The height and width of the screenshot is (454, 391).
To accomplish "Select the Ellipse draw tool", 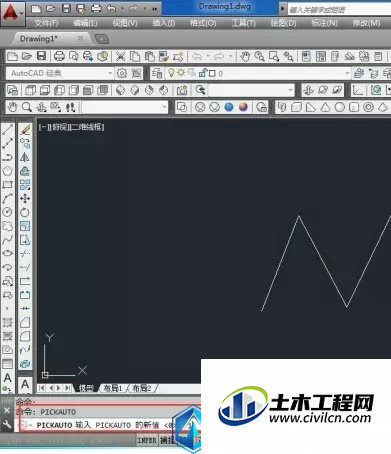I will coord(8,253).
